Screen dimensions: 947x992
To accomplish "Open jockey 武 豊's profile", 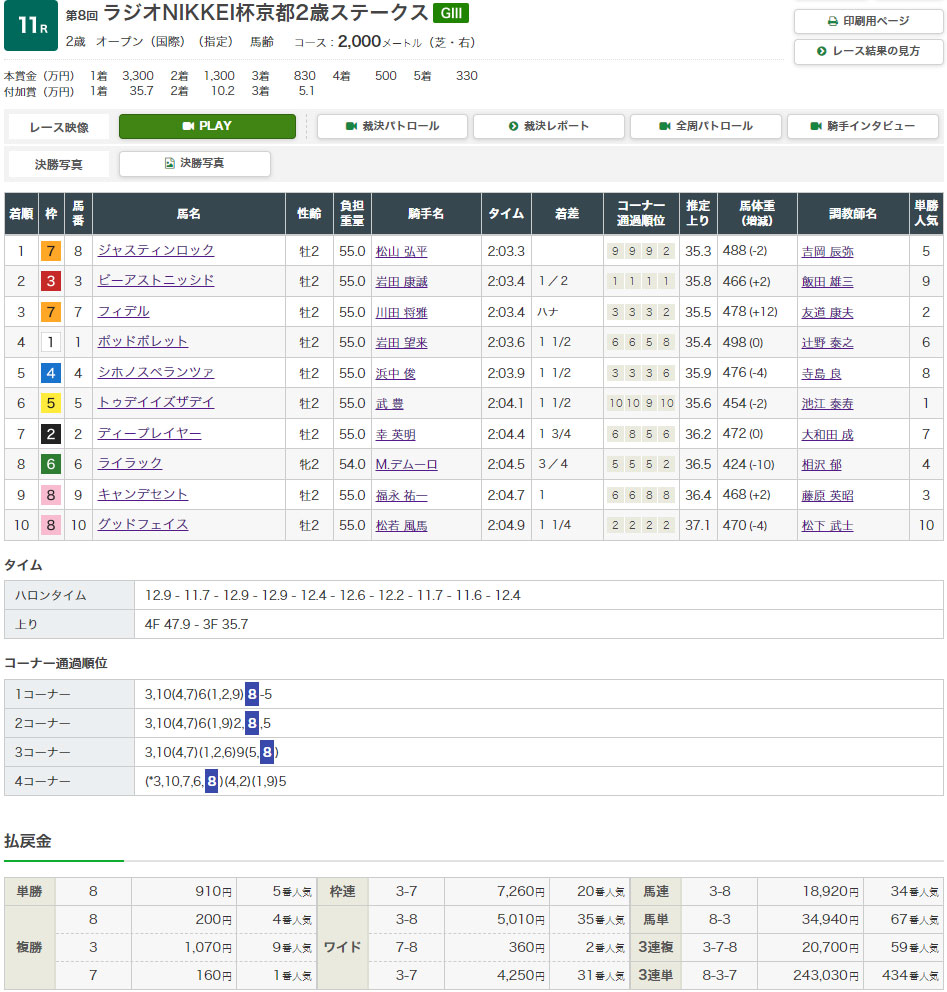I will [390, 404].
